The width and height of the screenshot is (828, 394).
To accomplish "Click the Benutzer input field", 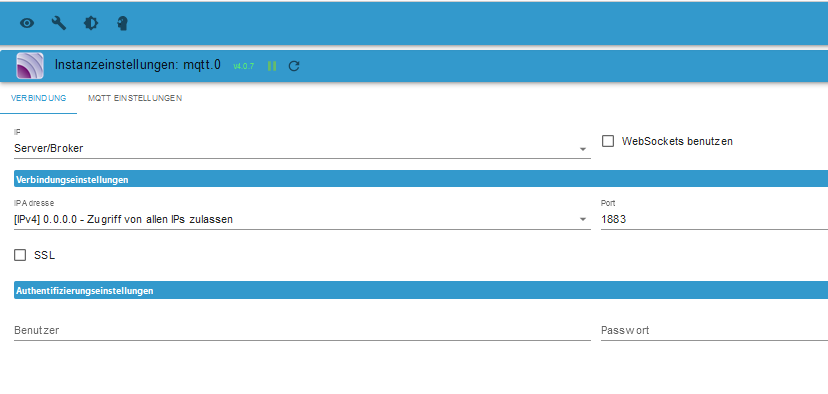I will [x=302, y=331].
